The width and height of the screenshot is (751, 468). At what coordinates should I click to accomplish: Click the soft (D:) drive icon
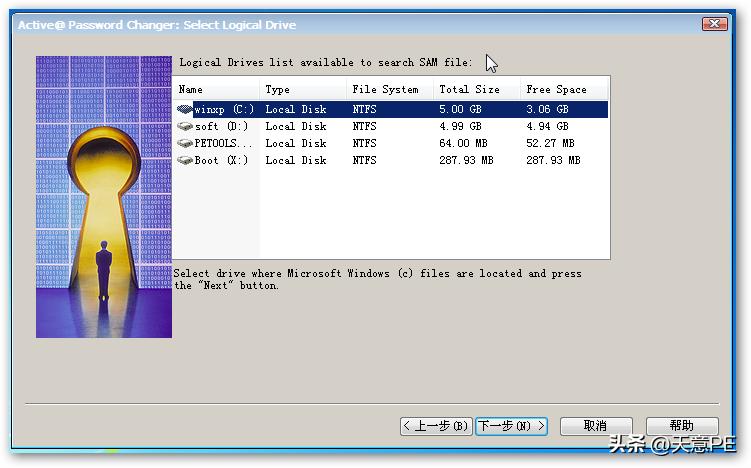point(185,127)
